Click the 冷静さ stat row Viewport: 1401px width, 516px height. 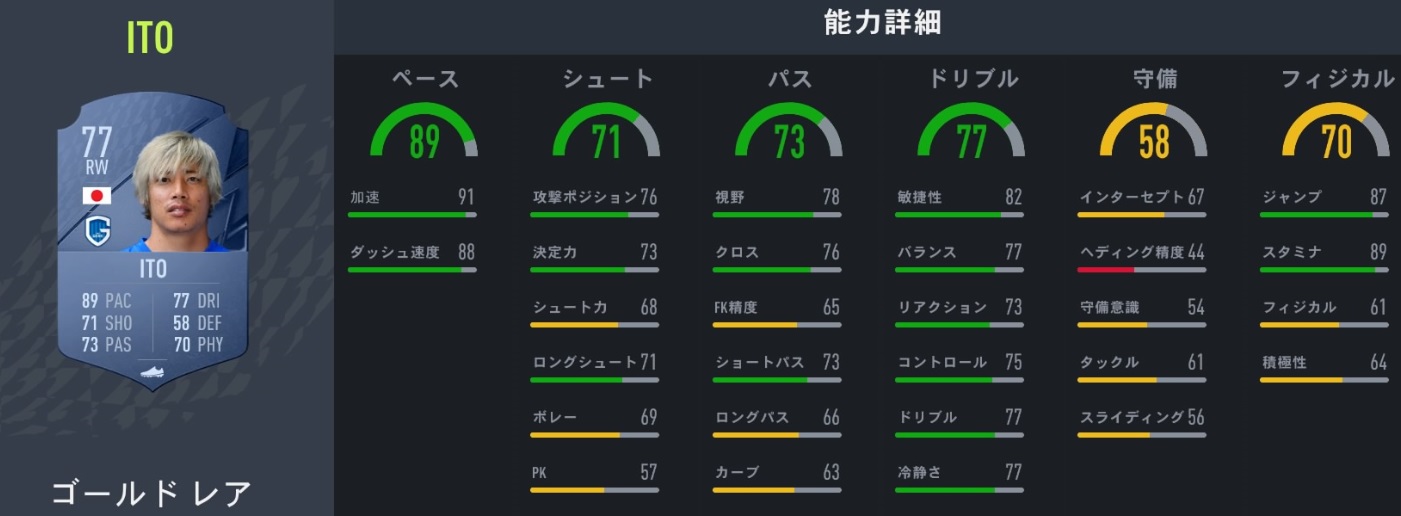pyautogui.click(x=959, y=473)
